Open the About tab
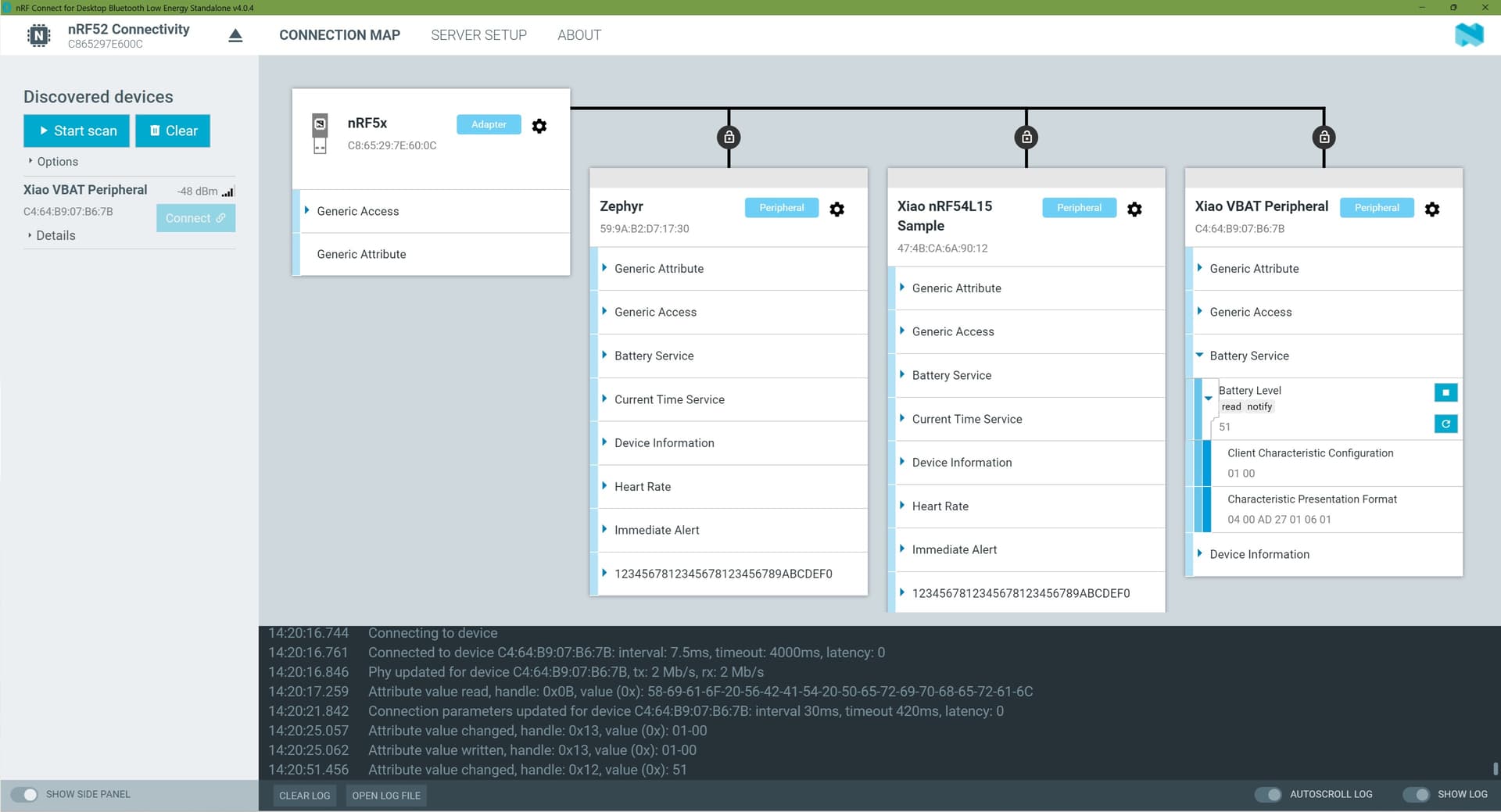 (x=579, y=35)
